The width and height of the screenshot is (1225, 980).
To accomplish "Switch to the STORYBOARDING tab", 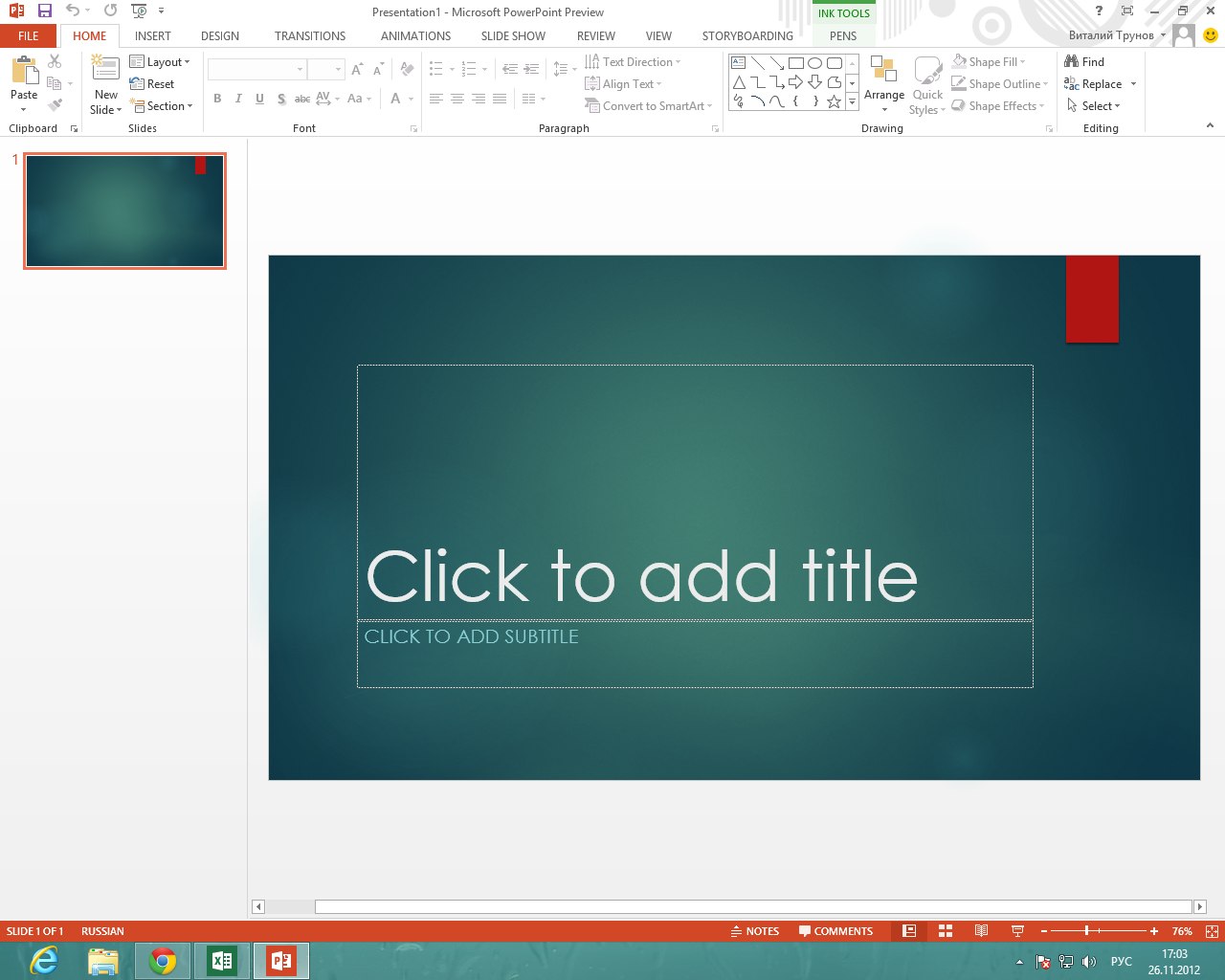I will pyautogui.click(x=747, y=36).
